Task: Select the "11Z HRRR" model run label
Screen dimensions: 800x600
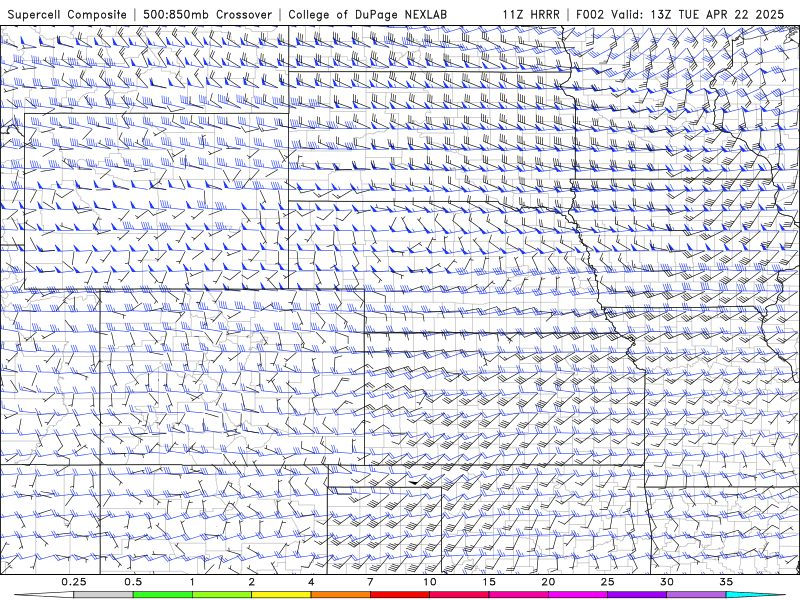Action: (531, 14)
